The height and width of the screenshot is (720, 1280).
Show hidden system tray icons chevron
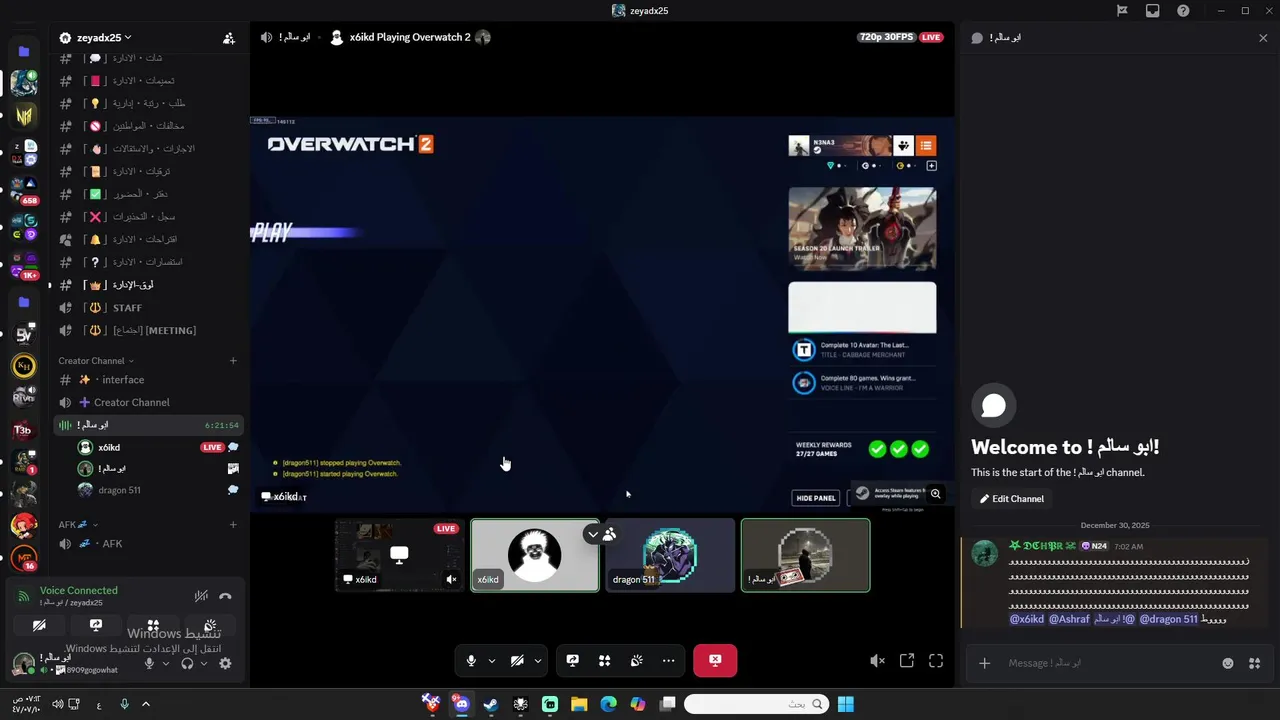coord(146,704)
